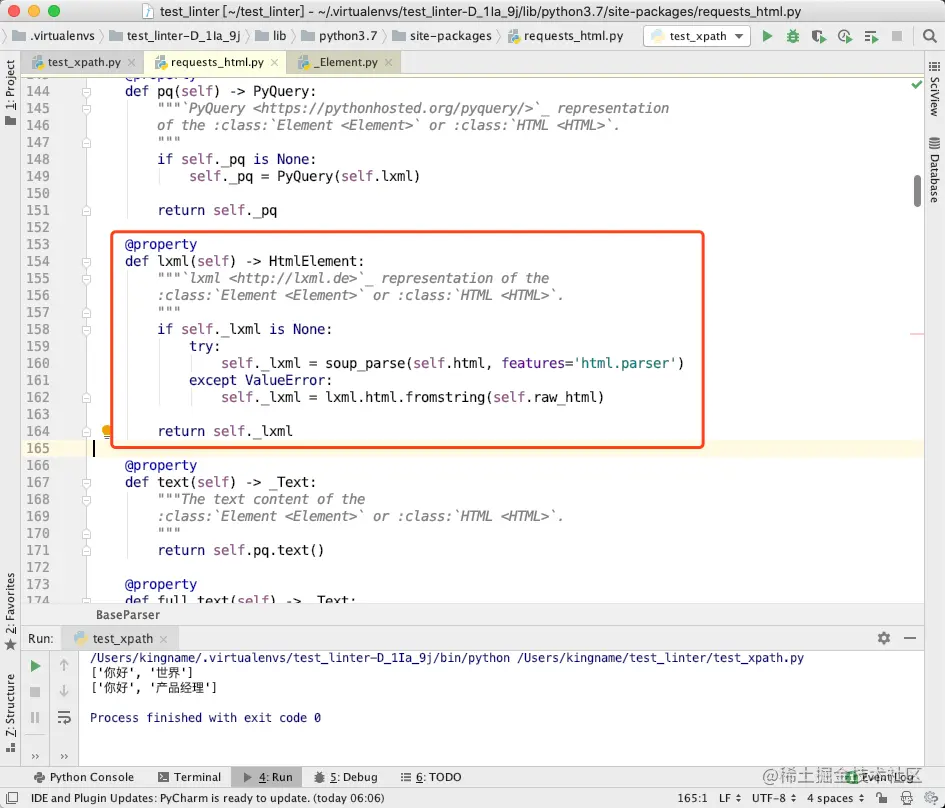Open the Python Console tool window
This screenshot has width=945, height=808.
[x=84, y=777]
